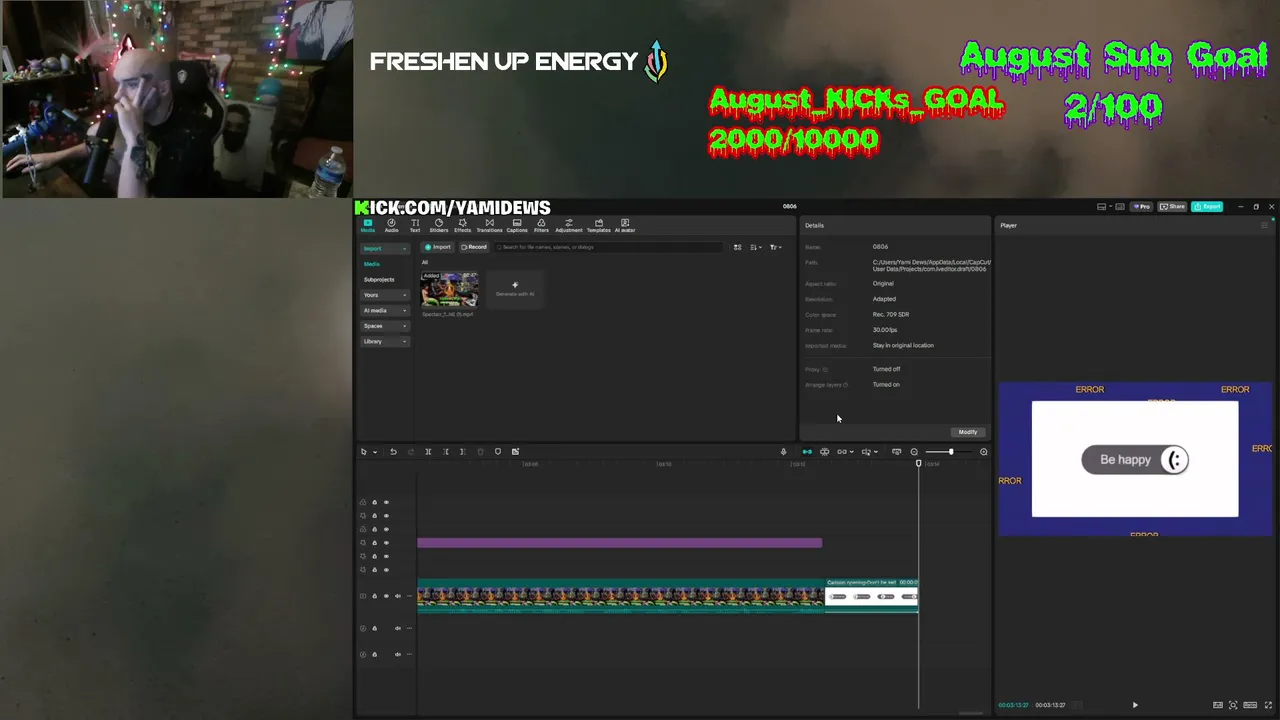Select the purple clip on the timeline
Image resolution: width=1280 pixels, height=720 pixels.
coord(620,543)
